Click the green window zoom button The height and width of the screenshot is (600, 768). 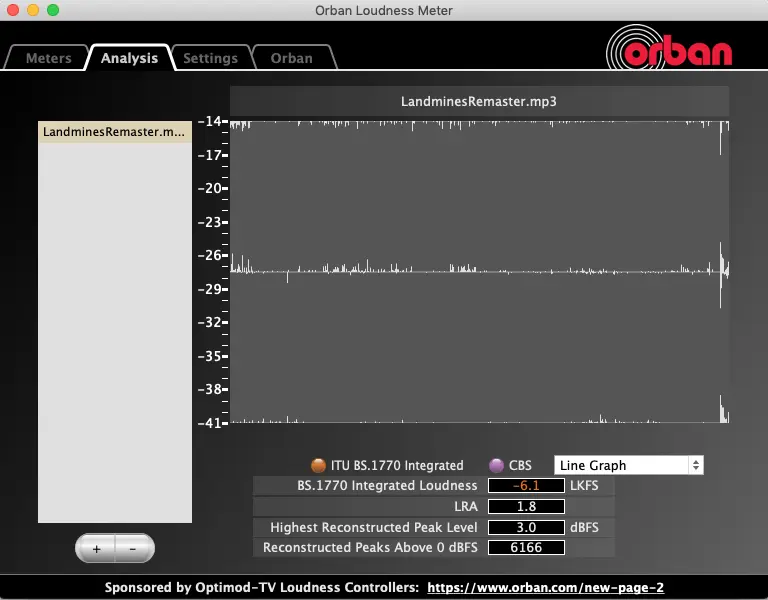(x=53, y=10)
